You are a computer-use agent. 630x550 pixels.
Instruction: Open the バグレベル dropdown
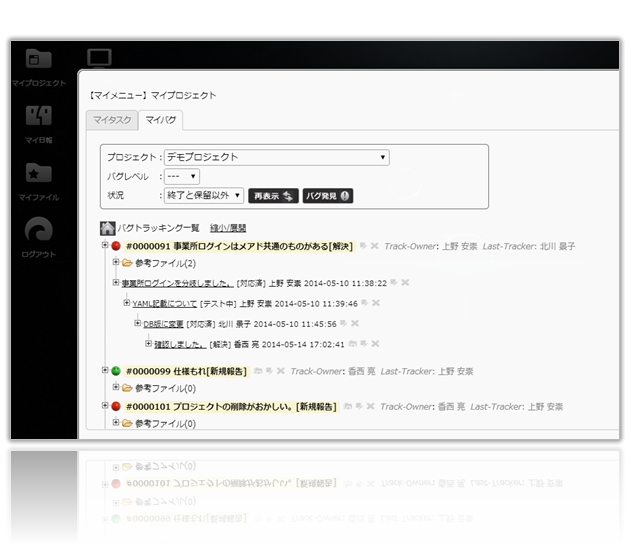pos(182,176)
